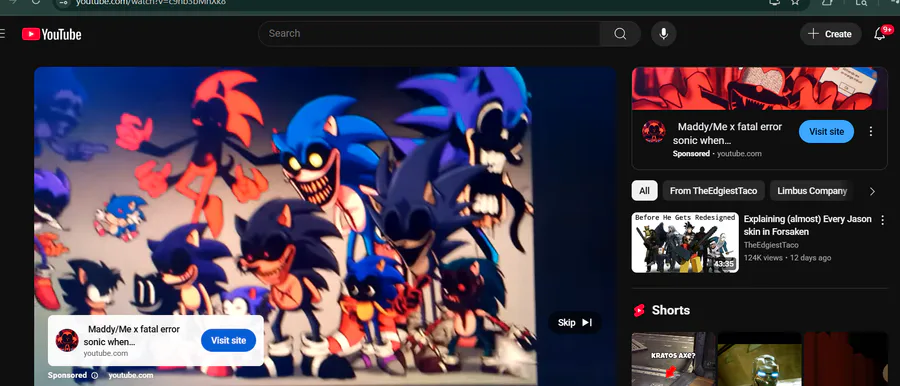Open the hamburger guide menu
Image resolution: width=900 pixels, height=386 pixels.
pos(2,34)
